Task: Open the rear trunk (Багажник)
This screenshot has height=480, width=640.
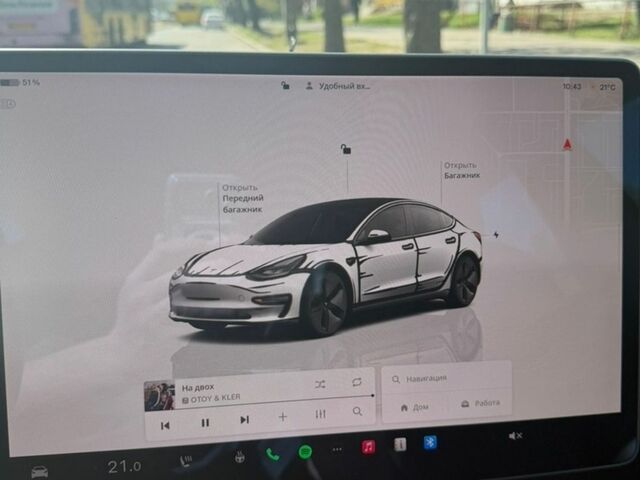Action: (x=462, y=171)
